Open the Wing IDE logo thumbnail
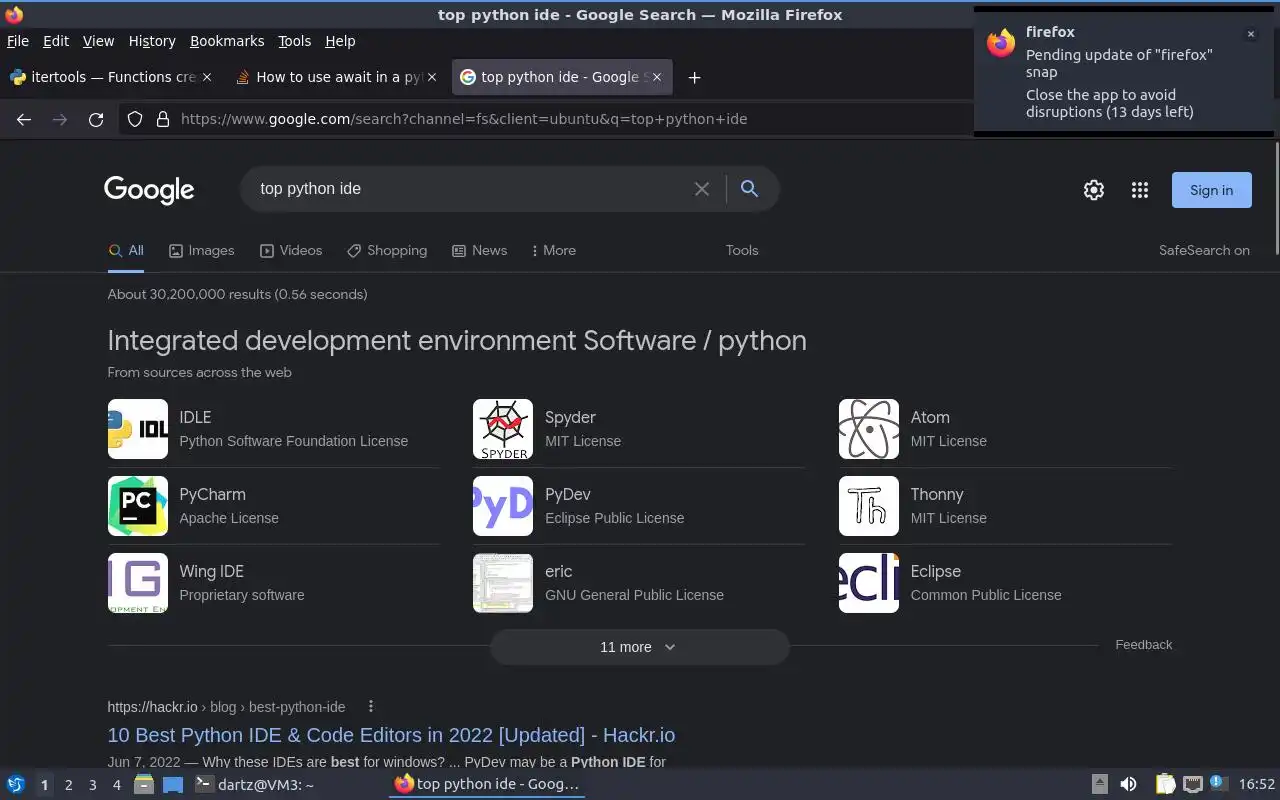 pyautogui.click(x=138, y=583)
